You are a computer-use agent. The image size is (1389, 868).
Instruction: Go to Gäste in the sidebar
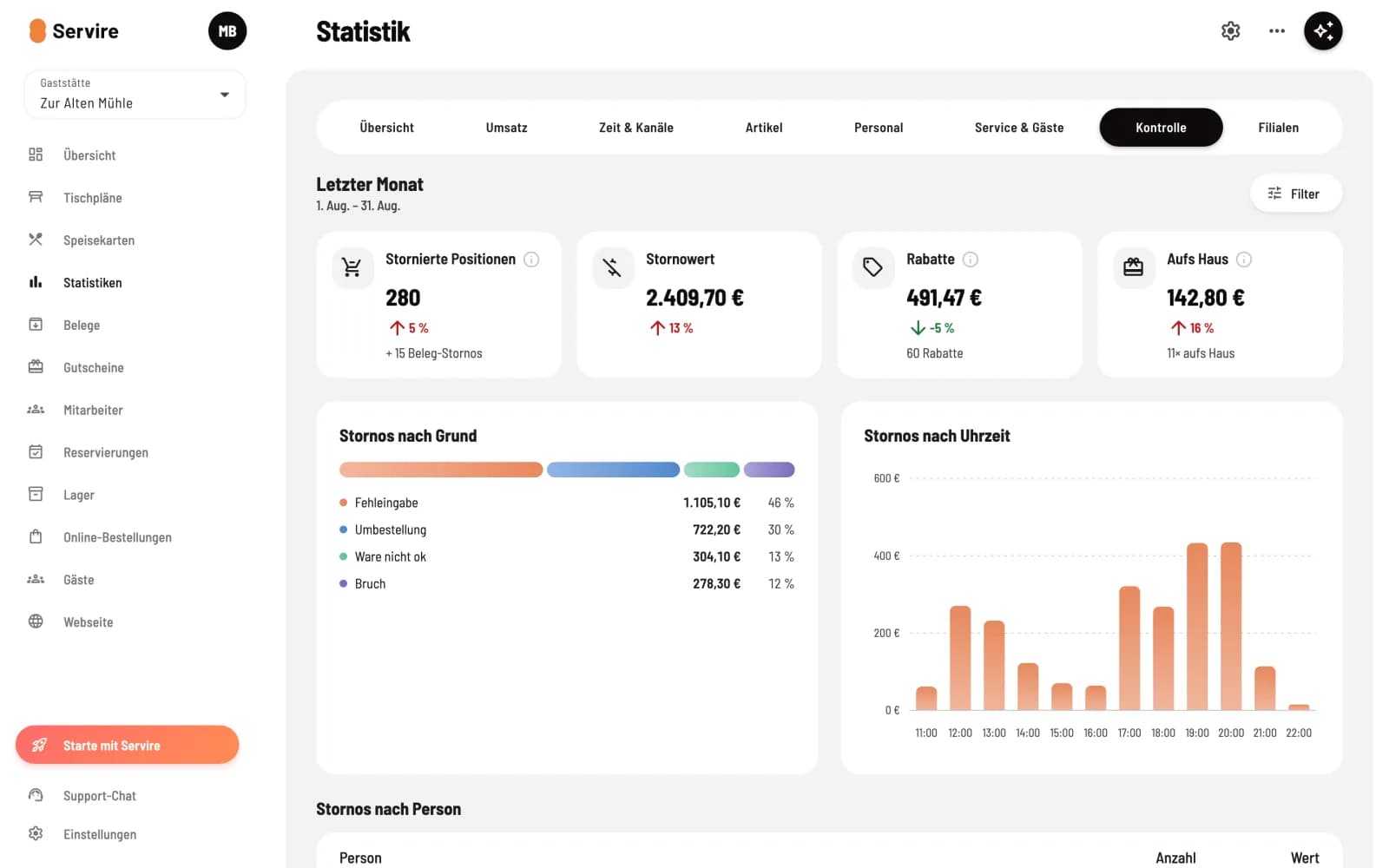coord(79,580)
